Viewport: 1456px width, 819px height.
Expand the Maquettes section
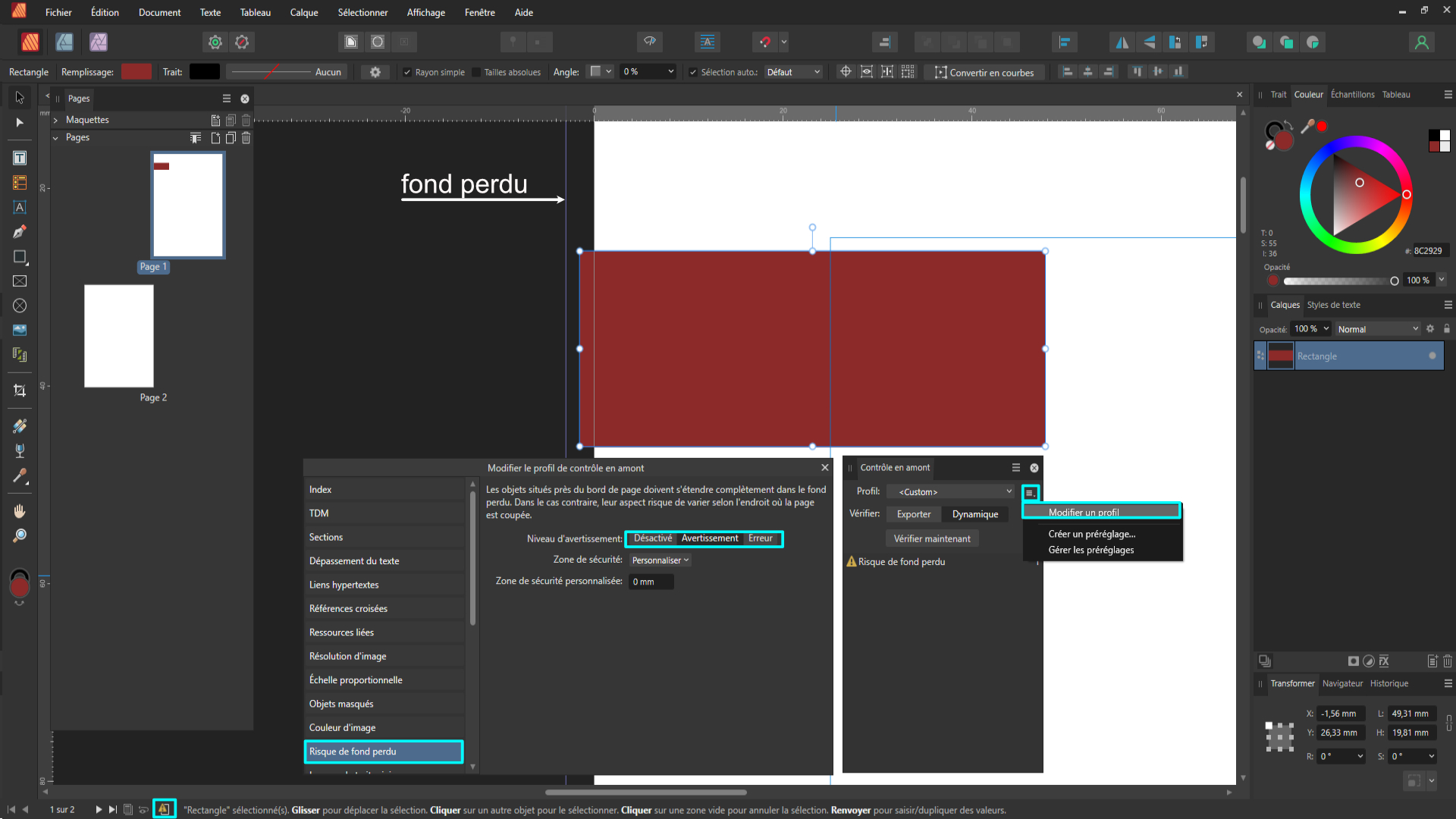click(x=55, y=120)
